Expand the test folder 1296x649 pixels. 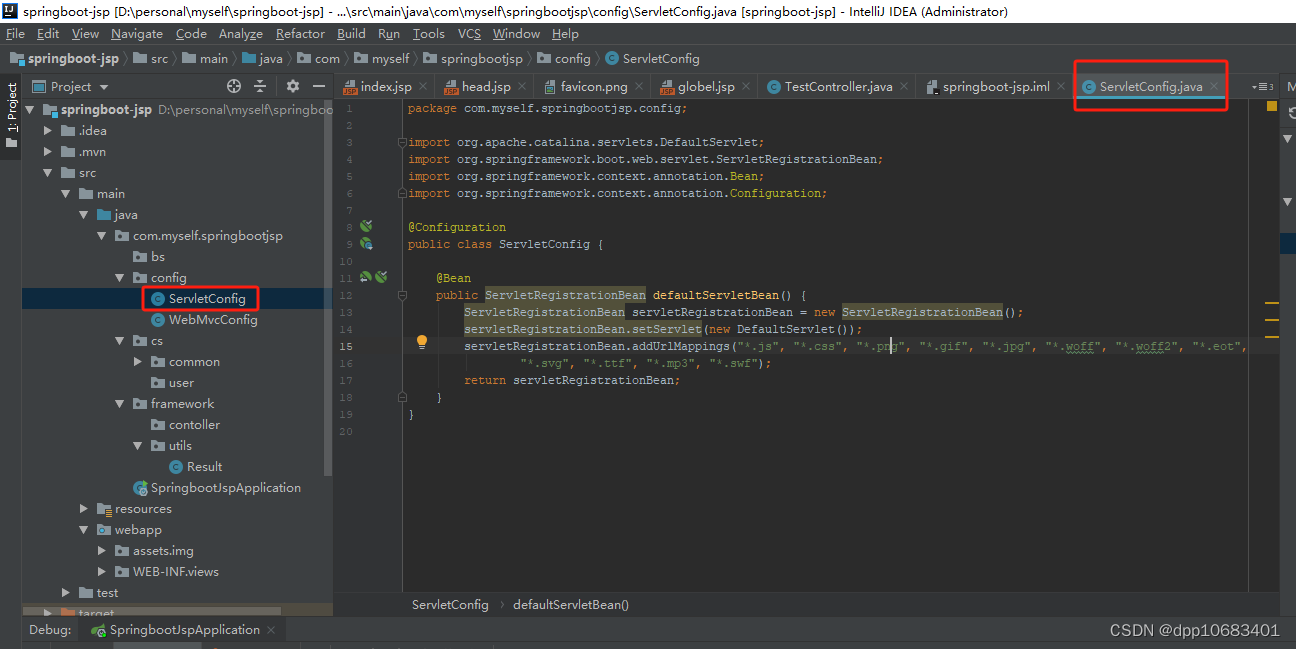pyautogui.click(x=66, y=593)
